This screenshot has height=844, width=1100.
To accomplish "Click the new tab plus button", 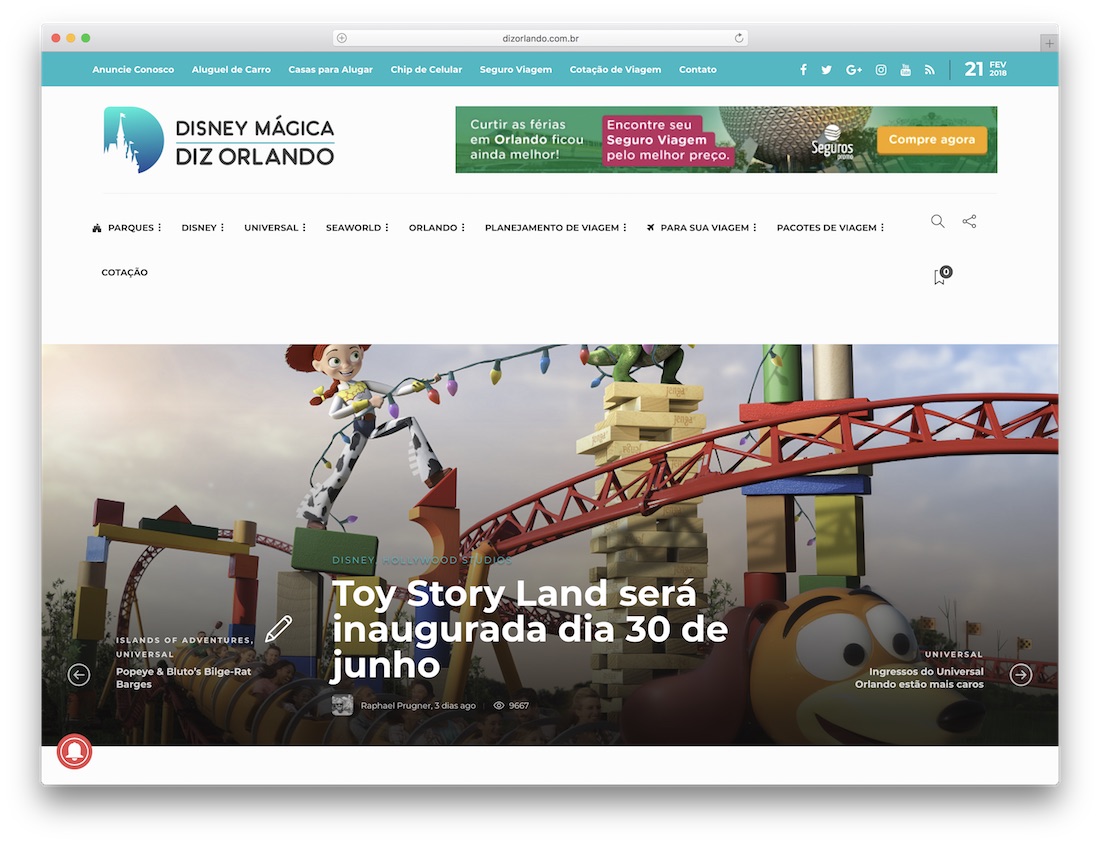I will click(x=1049, y=43).
